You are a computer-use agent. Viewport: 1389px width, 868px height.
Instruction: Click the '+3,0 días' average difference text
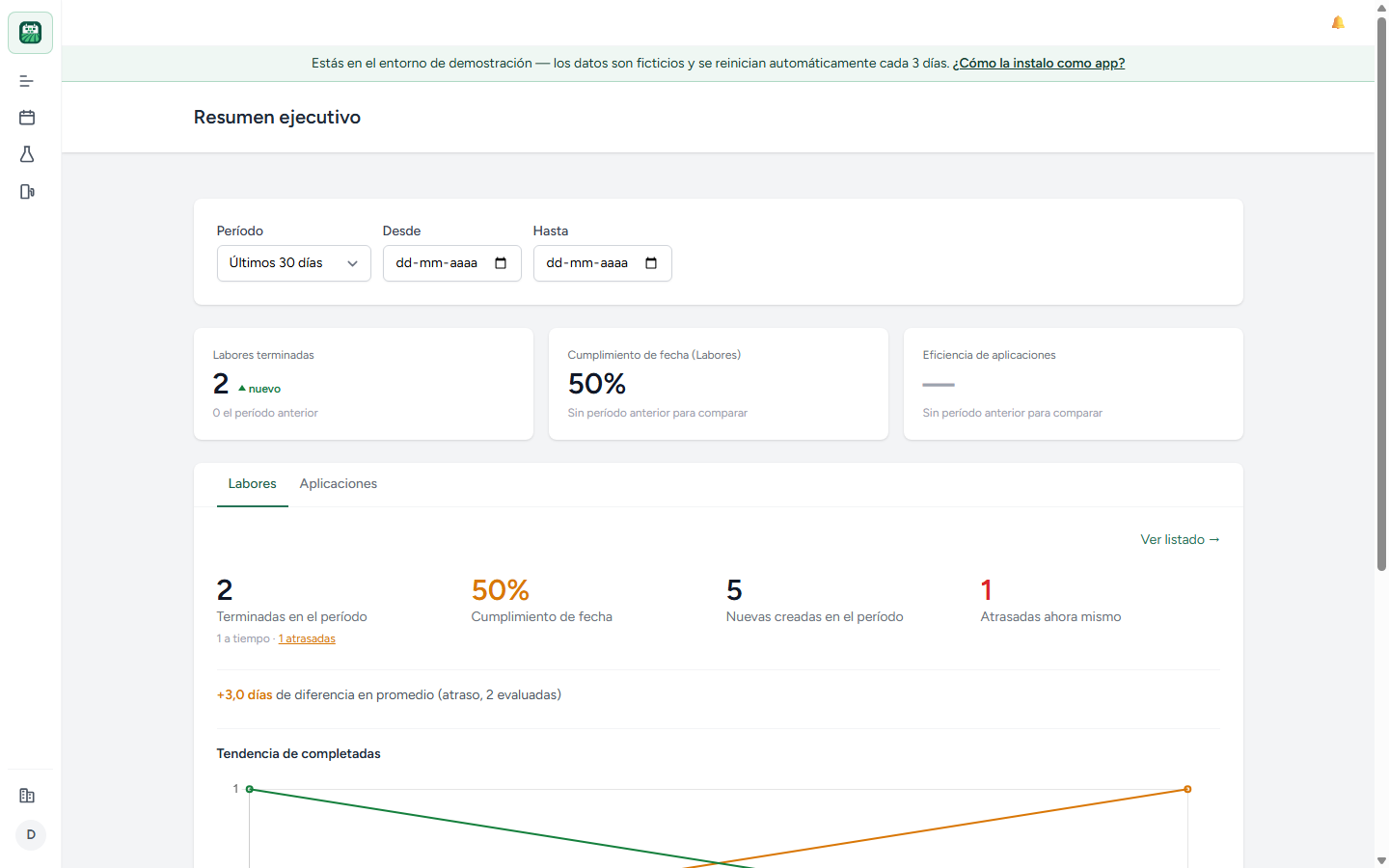click(245, 695)
